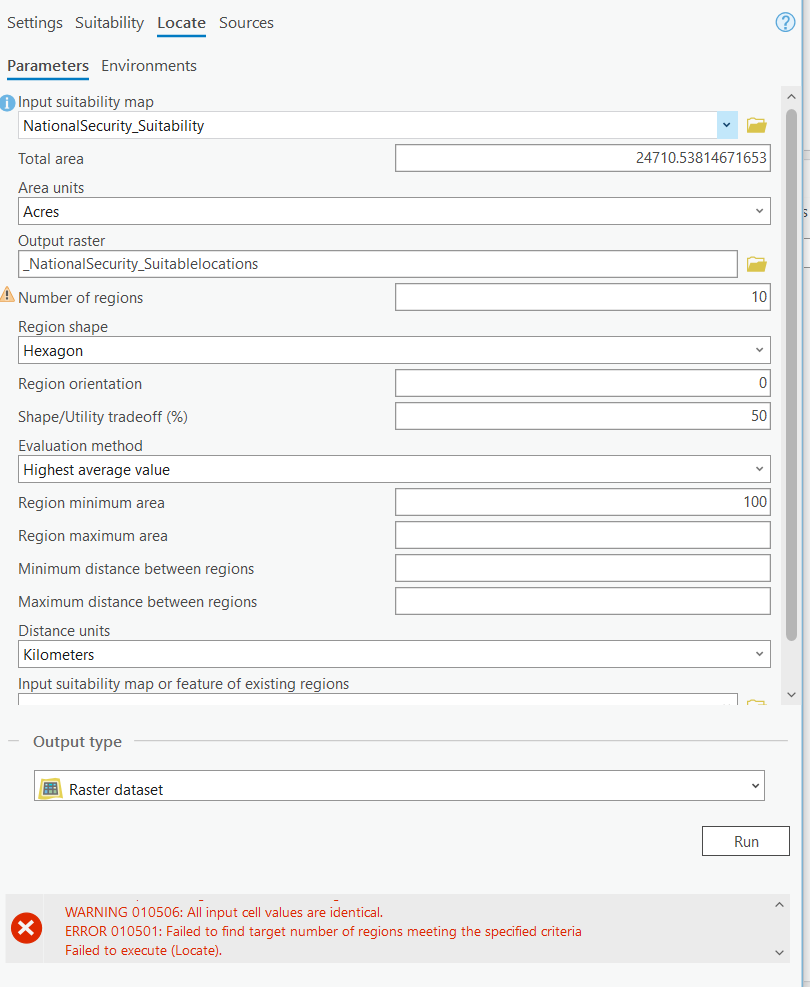
Task: Click the help question mark icon
Action: point(785,21)
